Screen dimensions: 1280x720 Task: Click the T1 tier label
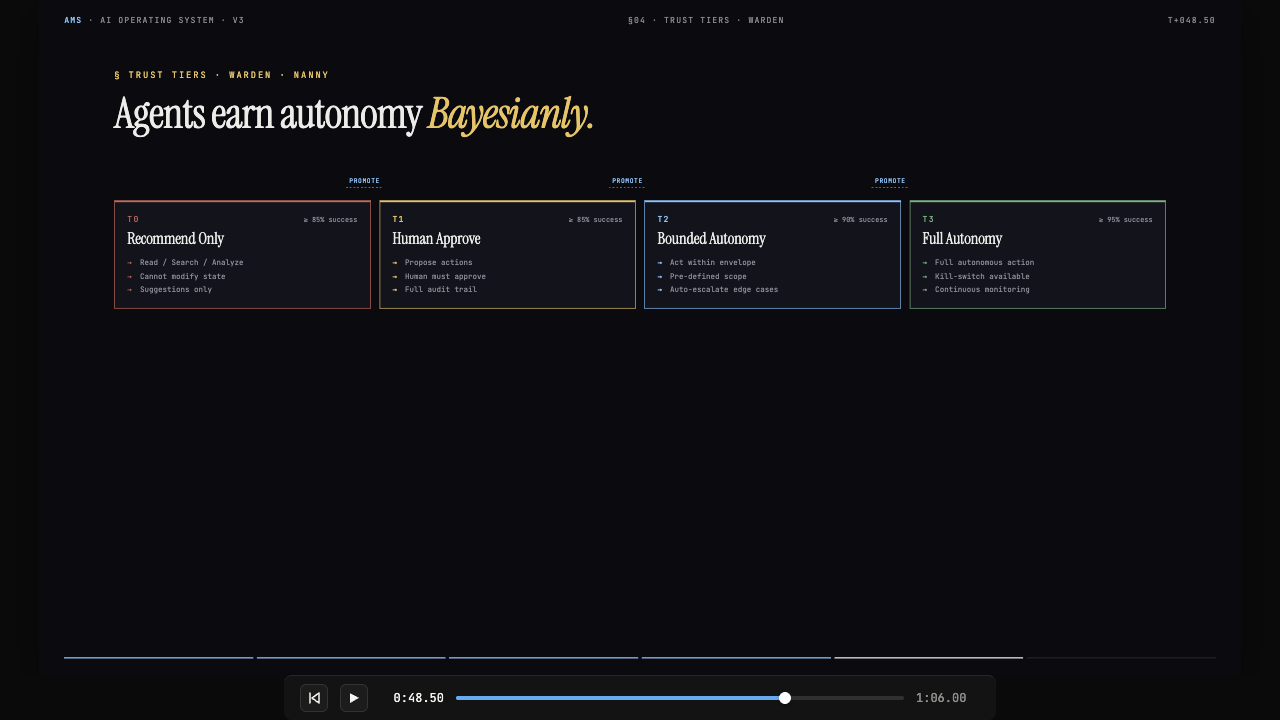click(x=398, y=219)
